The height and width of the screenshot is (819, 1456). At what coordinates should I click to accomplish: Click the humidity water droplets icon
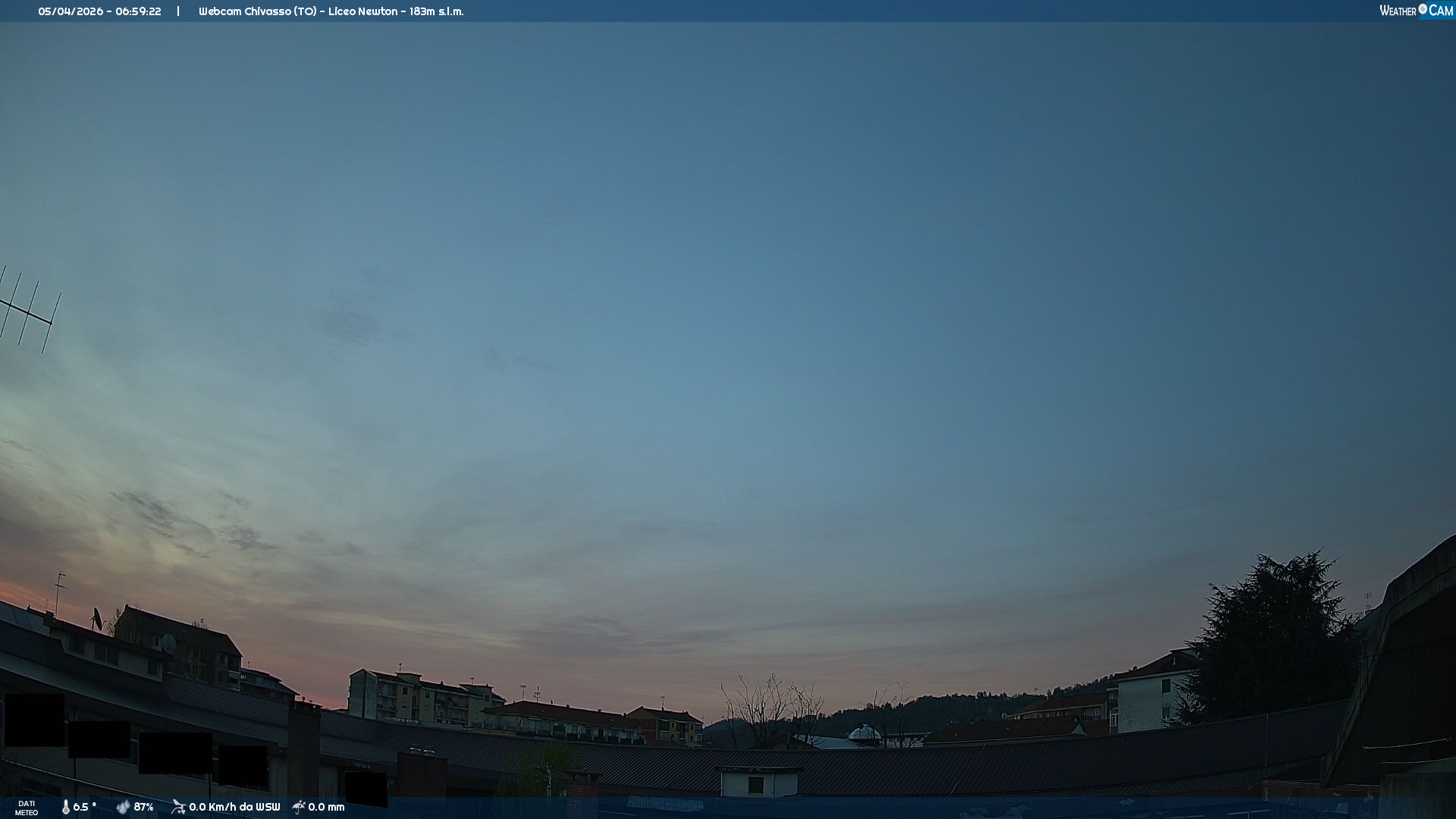(123, 807)
